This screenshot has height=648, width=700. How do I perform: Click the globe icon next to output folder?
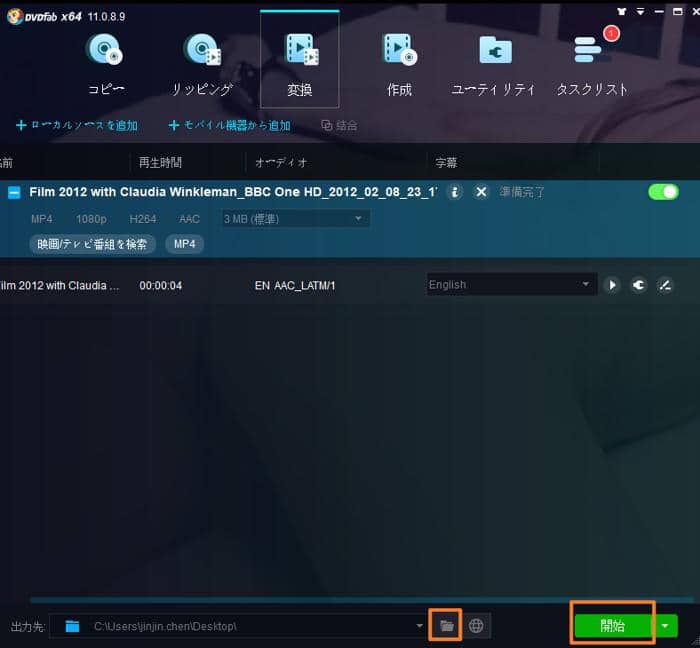click(476, 626)
